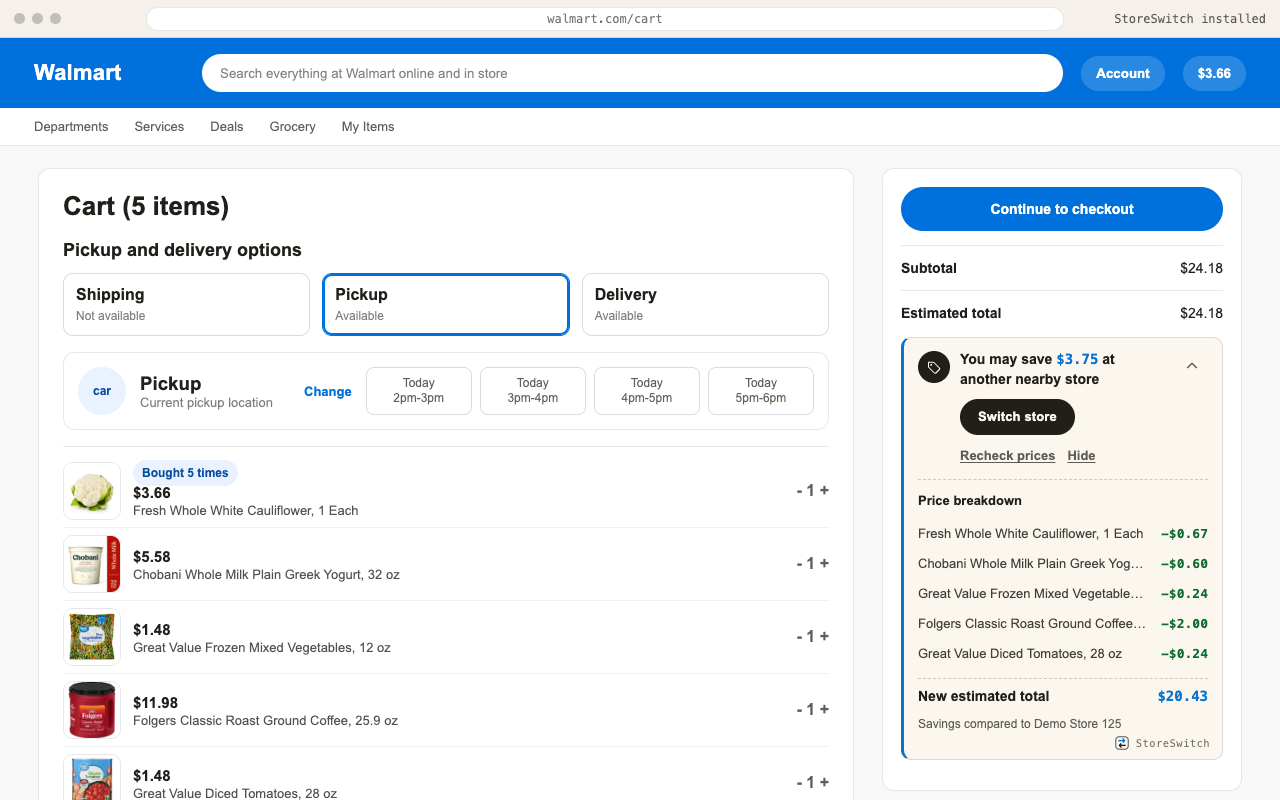
Task: Choose the Today 4pm-5pm pickup slot
Action: click(647, 390)
